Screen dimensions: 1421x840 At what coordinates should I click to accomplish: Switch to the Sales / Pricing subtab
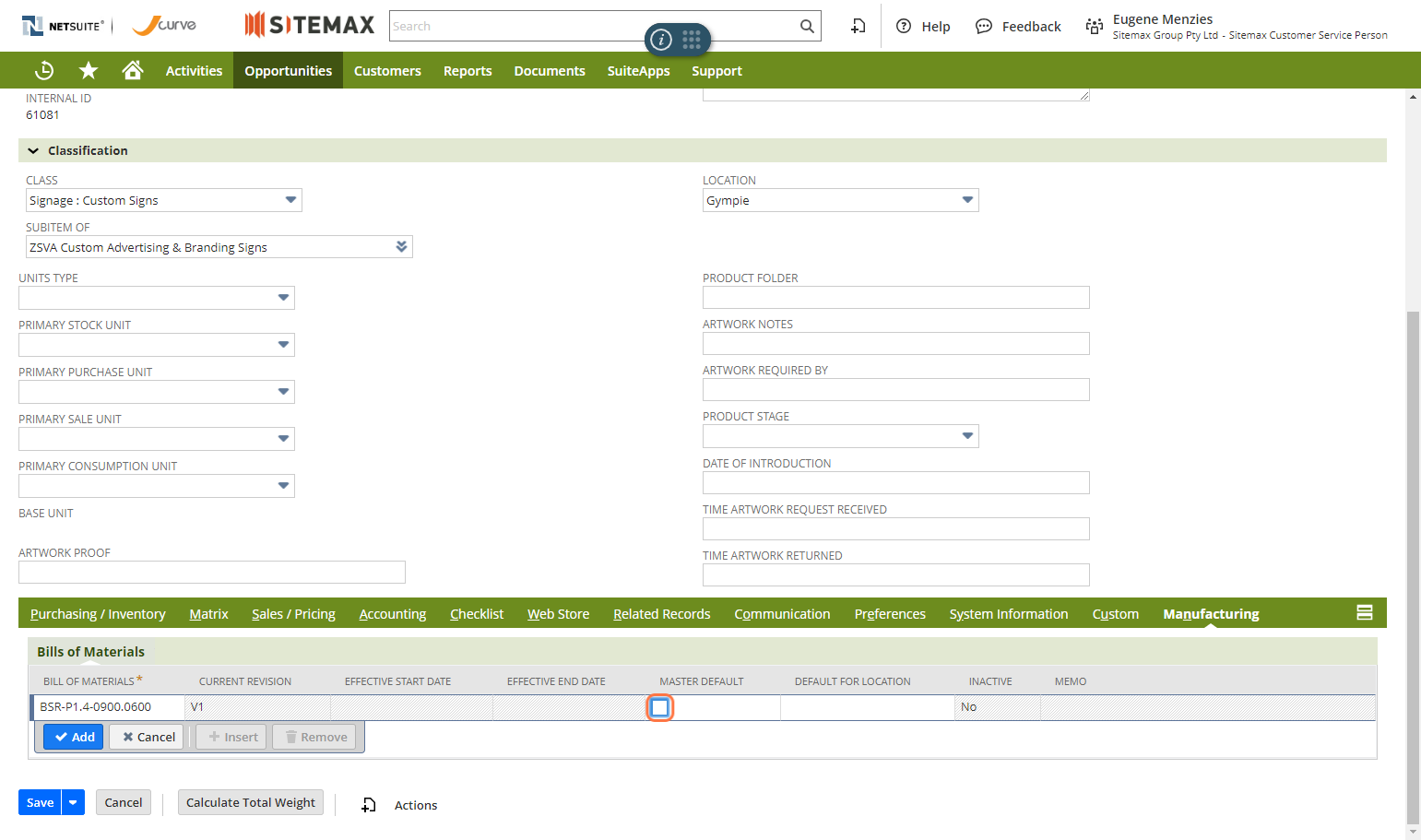pos(293,613)
